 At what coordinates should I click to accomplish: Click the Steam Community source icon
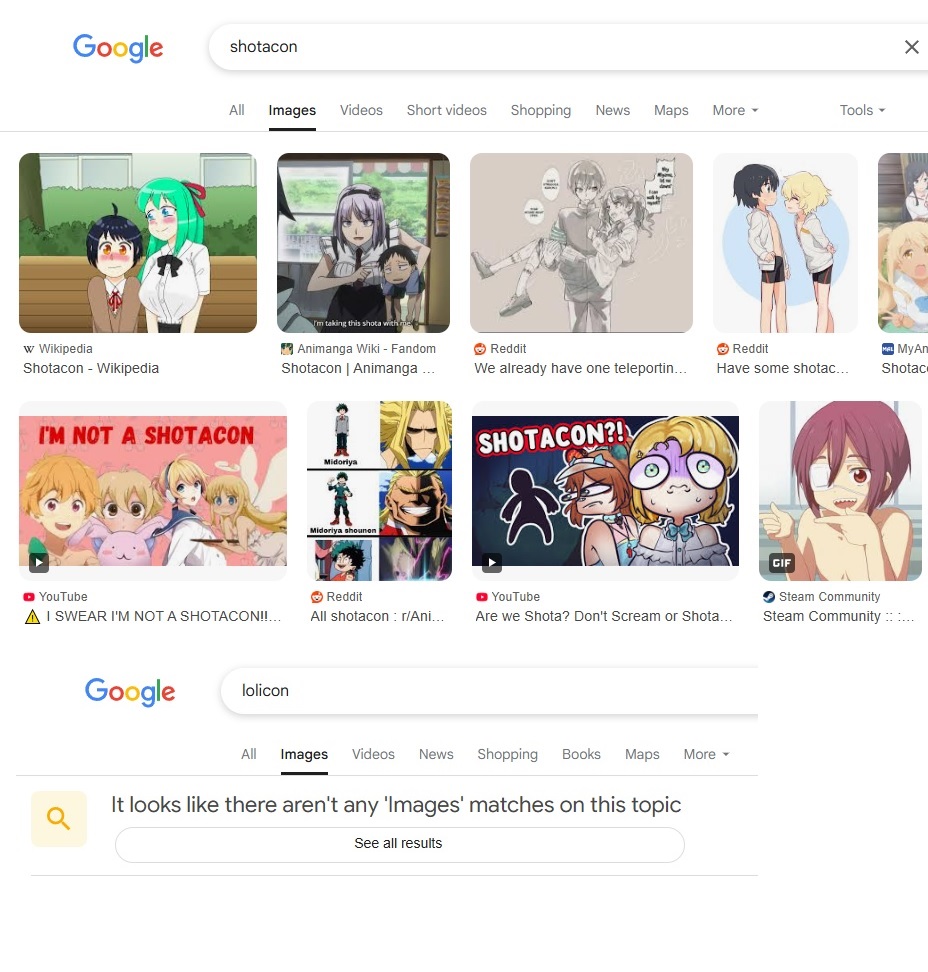click(x=769, y=597)
